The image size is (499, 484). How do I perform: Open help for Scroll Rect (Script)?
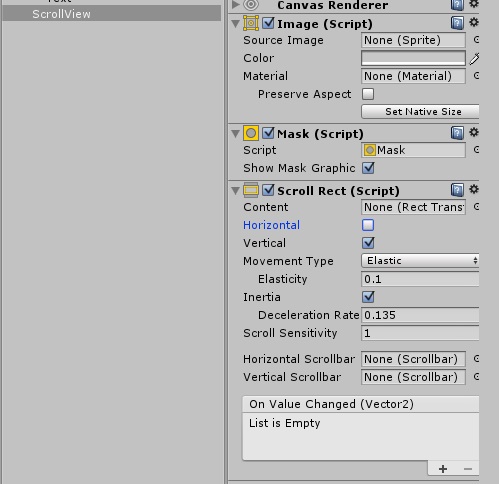[457, 190]
